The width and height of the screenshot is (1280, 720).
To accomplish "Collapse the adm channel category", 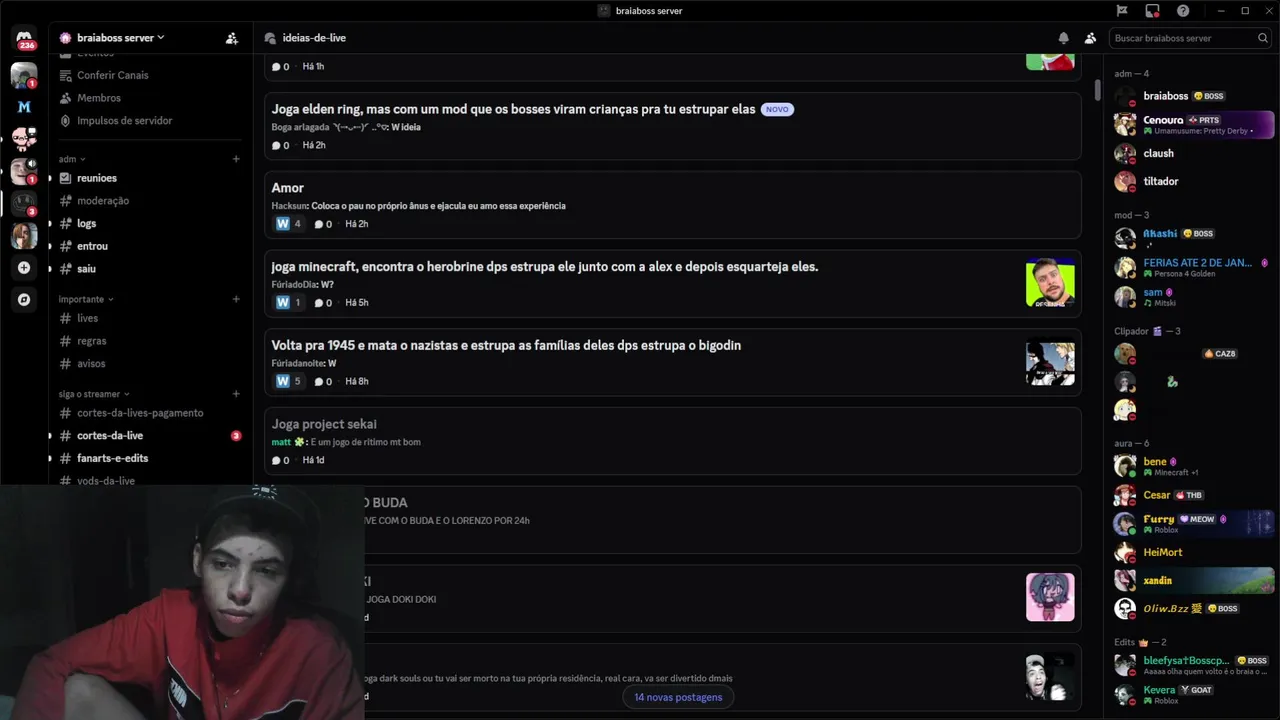I will click(72, 159).
